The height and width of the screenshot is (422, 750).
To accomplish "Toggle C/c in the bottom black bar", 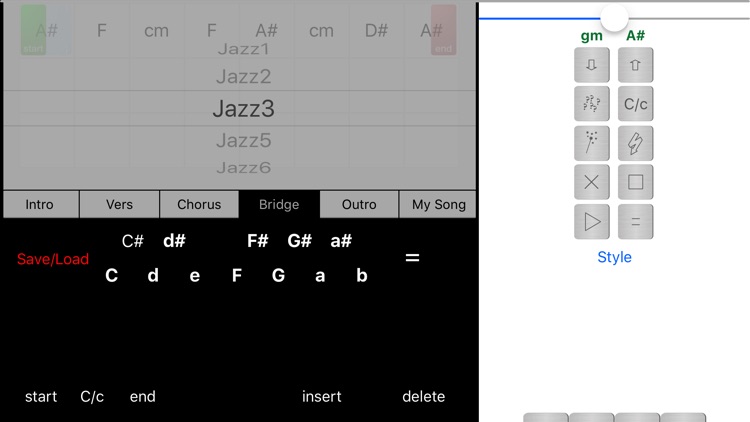I will 92,397.
